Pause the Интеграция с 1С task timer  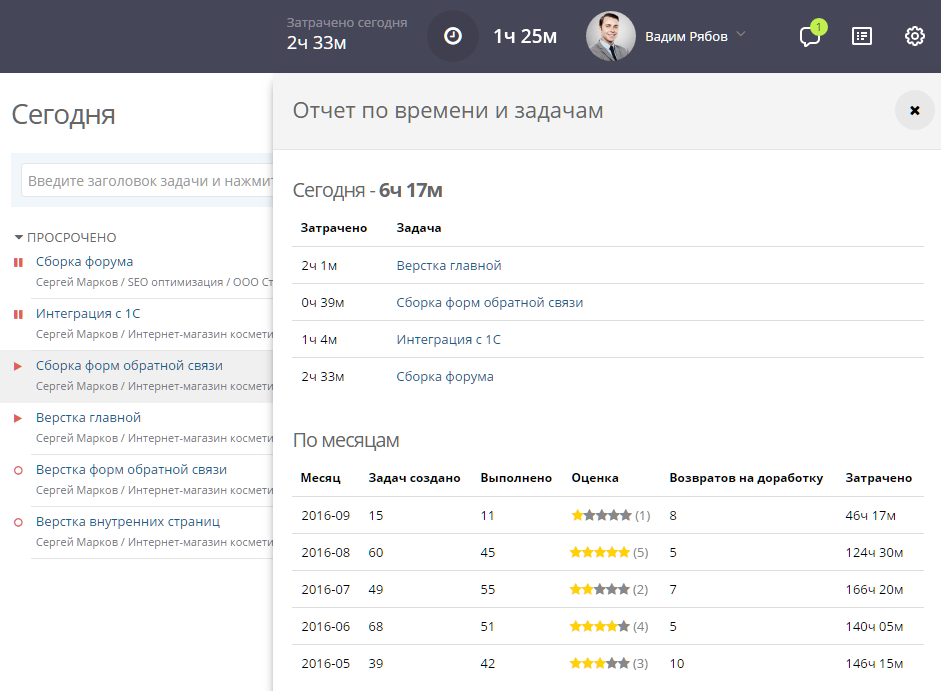pyautogui.click(x=18, y=314)
